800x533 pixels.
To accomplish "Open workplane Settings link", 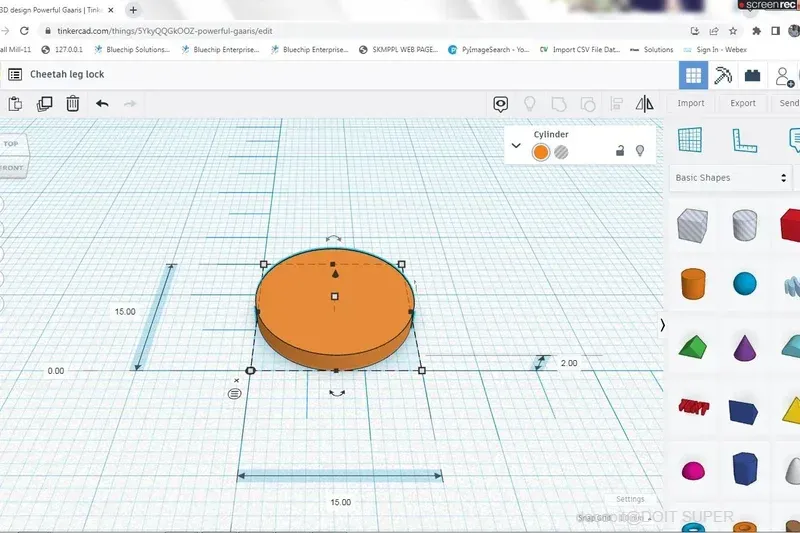I will [630, 499].
